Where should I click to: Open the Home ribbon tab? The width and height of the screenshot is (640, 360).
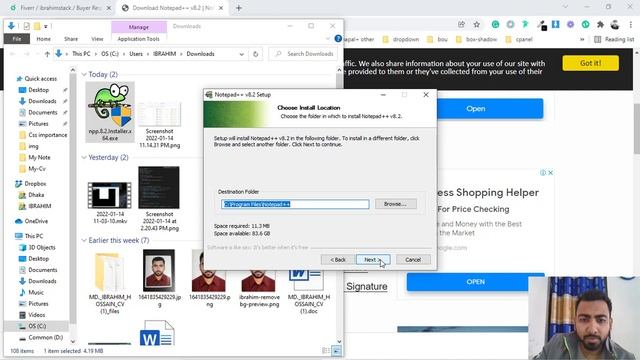[44, 39]
